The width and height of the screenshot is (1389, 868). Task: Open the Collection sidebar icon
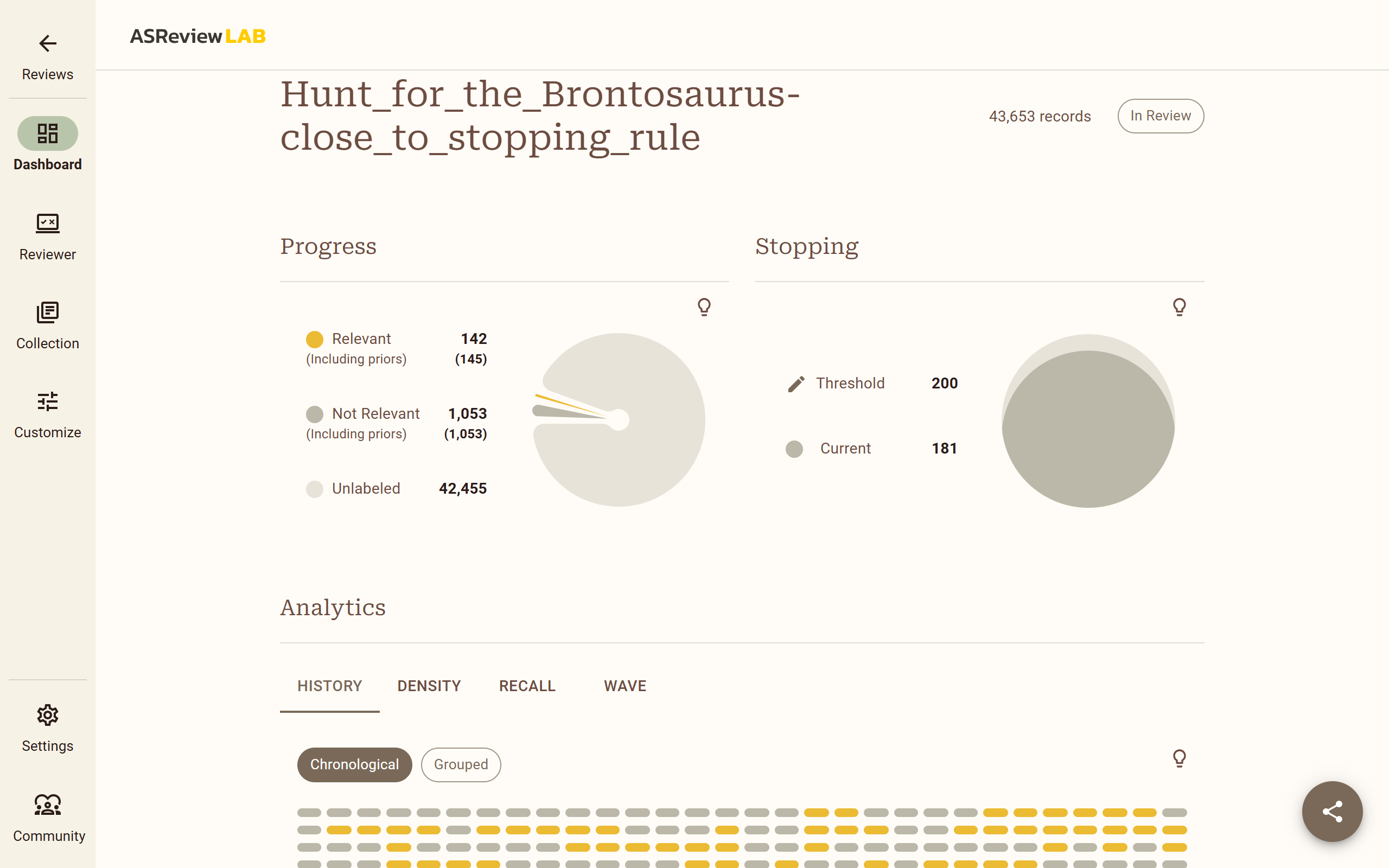pyautogui.click(x=48, y=312)
